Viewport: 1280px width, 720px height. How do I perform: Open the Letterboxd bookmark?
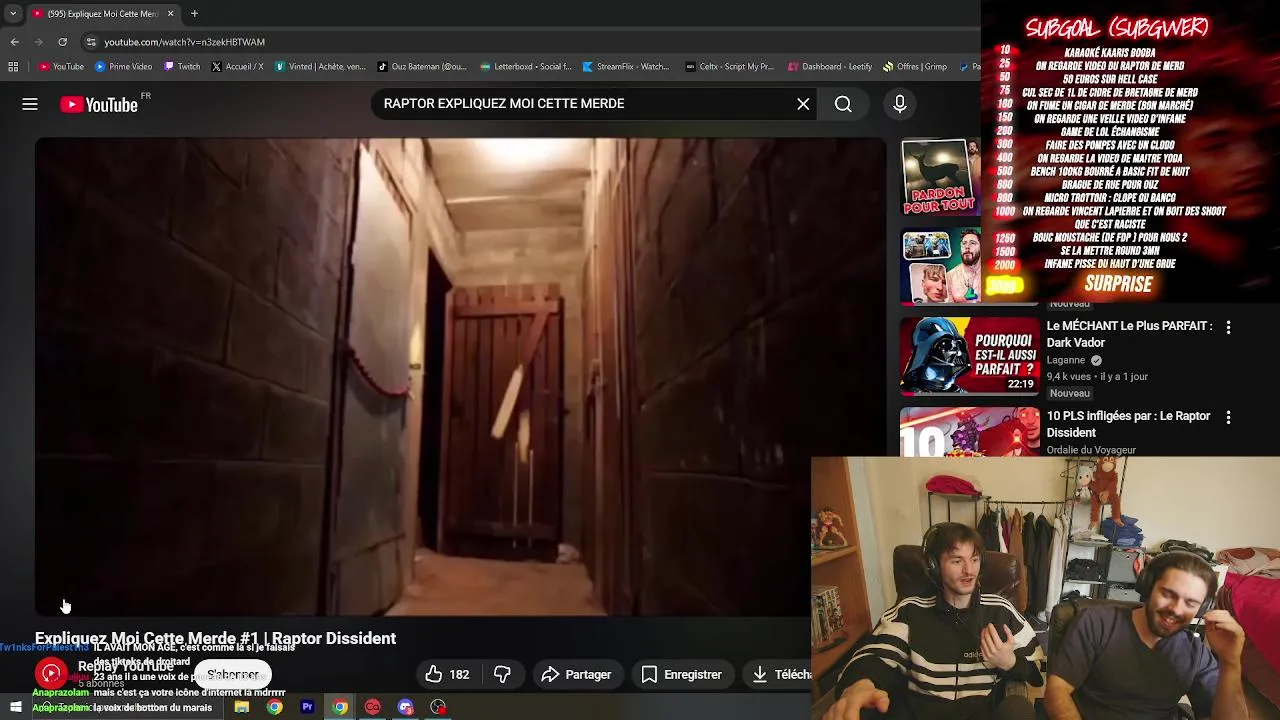[x=526, y=67]
